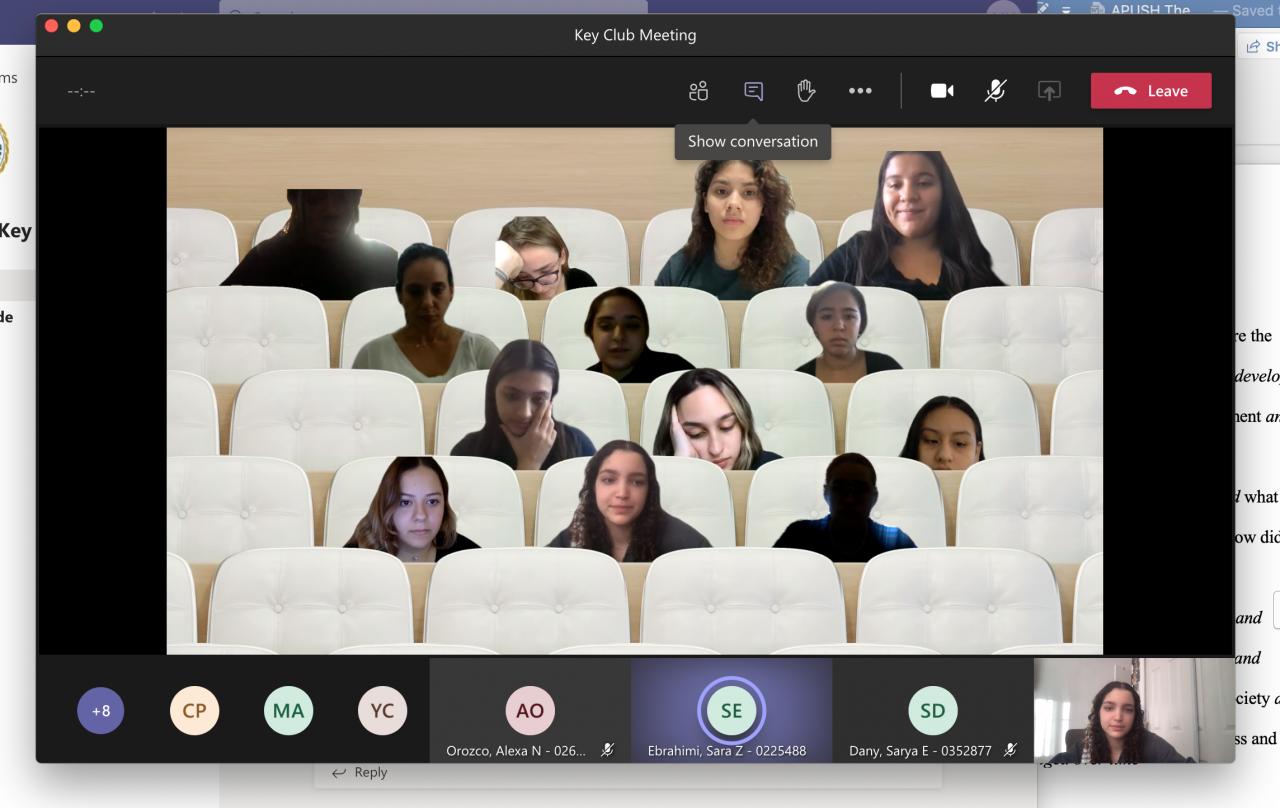Unmute the microphone
The height and width of the screenshot is (808, 1280).
(995, 91)
